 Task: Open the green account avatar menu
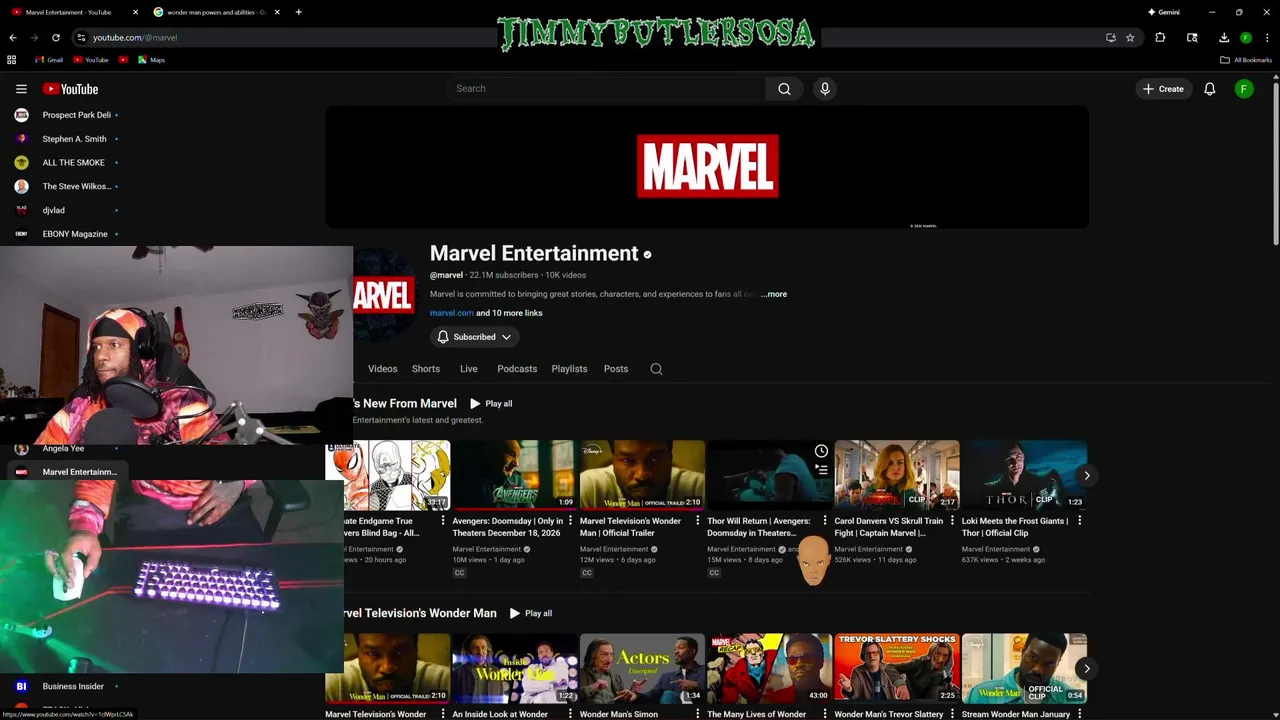[x=1244, y=89]
